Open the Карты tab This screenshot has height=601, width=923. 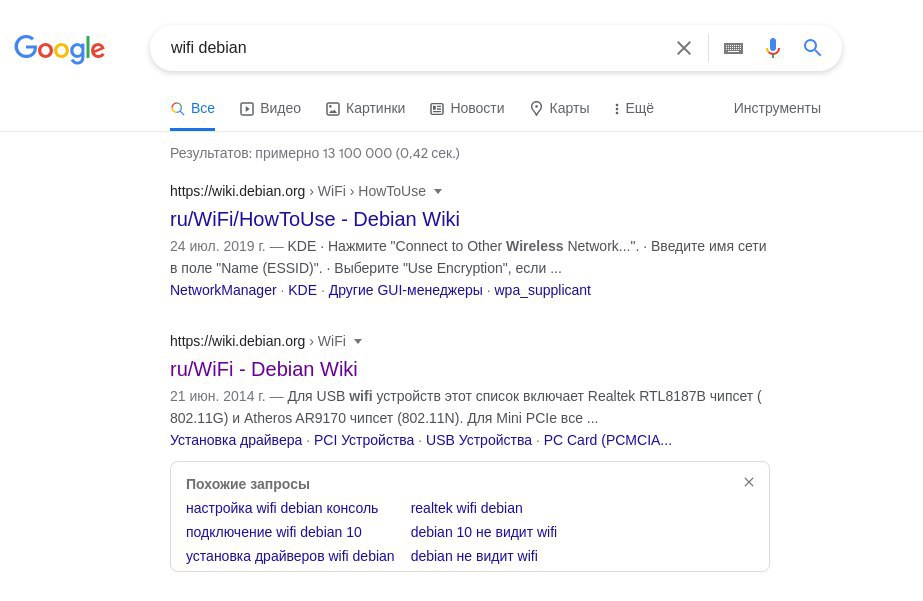click(560, 108)
